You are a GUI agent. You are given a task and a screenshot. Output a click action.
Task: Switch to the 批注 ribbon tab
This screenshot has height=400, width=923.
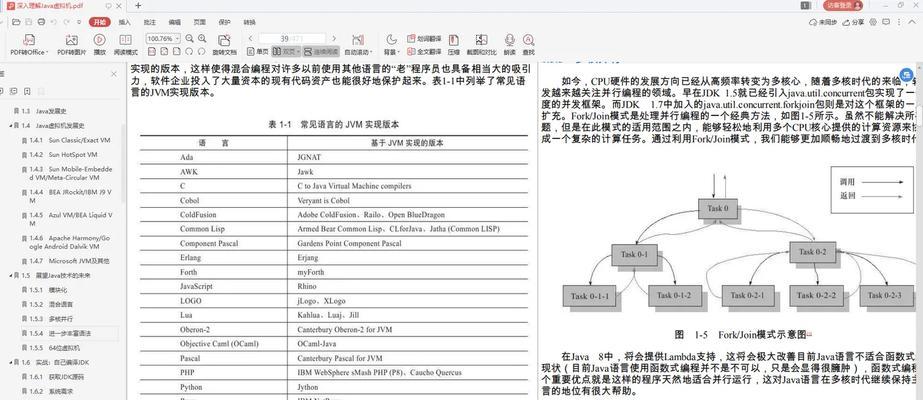tap(150, 22)
